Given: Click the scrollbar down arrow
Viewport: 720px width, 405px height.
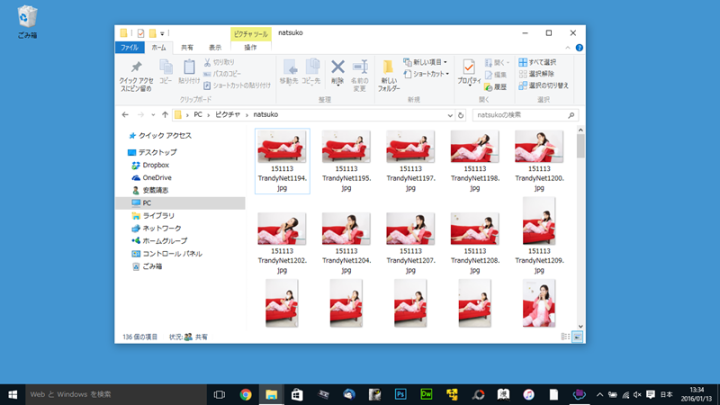Looking at the screenshot, I should (x=580, y=326).
